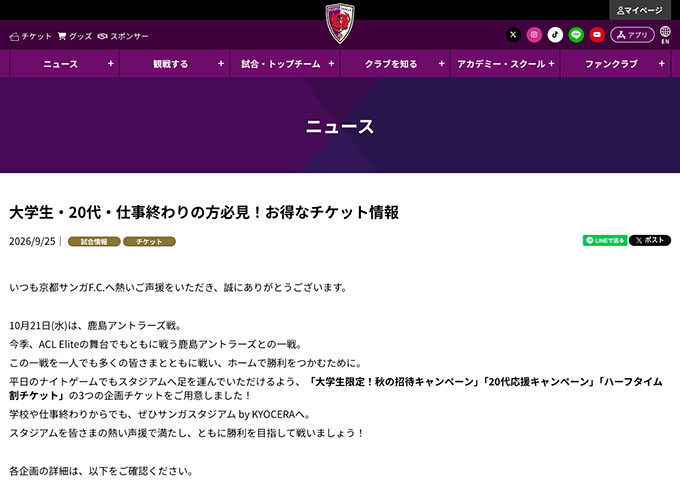Open the ニュース navigation menu
Viewport: 680px width, 480px height.
click(64, 64)
